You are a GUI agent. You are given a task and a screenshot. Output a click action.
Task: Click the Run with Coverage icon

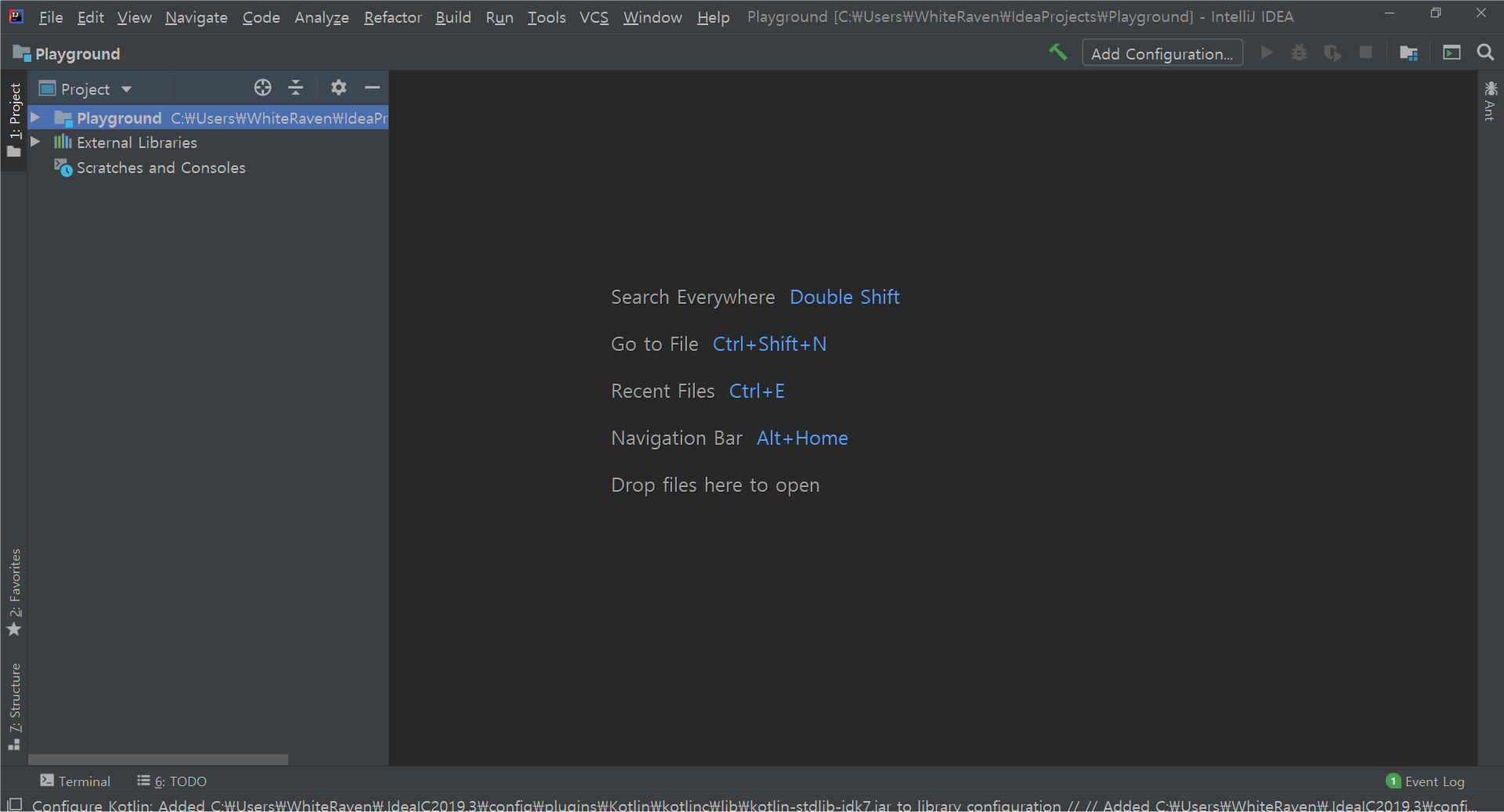pos(1332,52)
